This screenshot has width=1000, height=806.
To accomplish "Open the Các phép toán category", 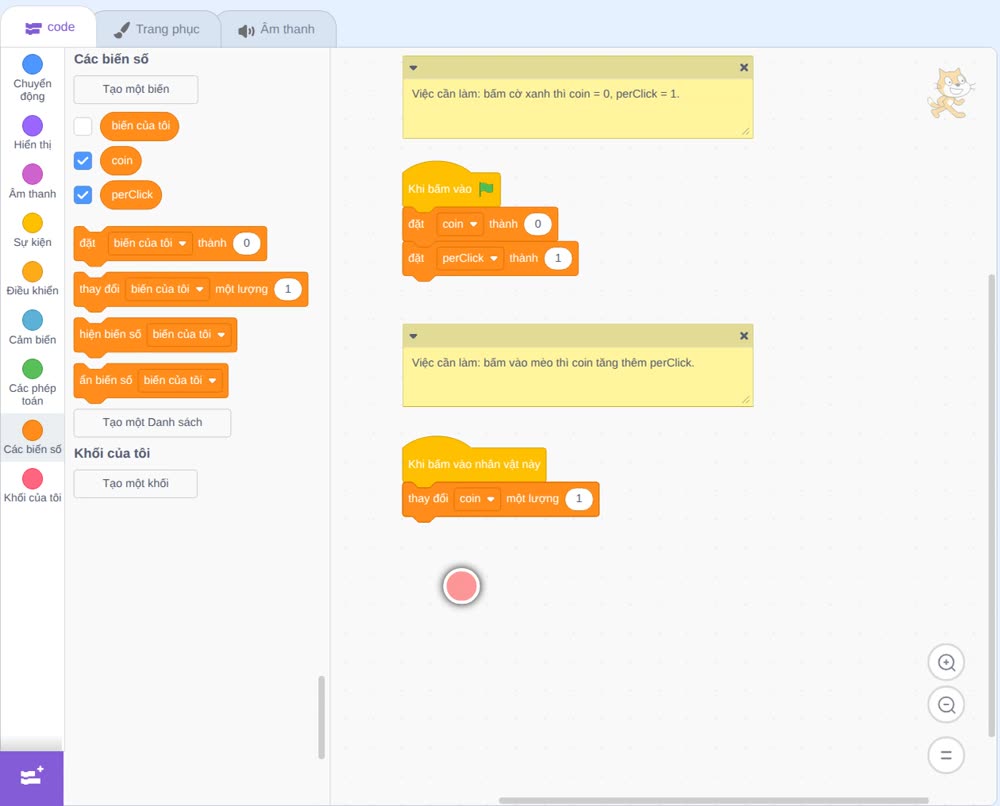I will tap(33, 383).
